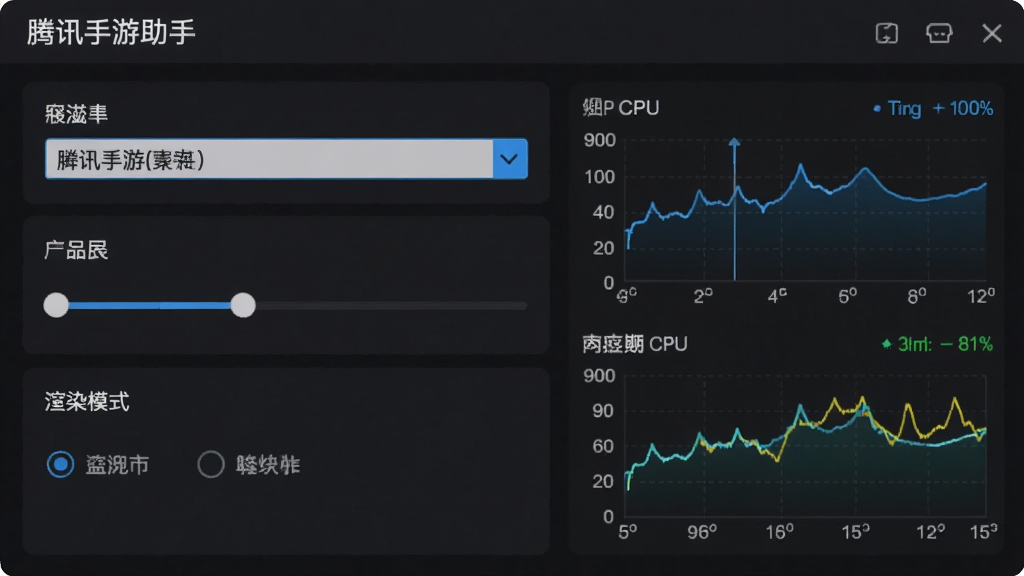Screen dimensions: 1024x576
Task: Click the screen rotate icon in title bar
Action: [x=886, y=33]
